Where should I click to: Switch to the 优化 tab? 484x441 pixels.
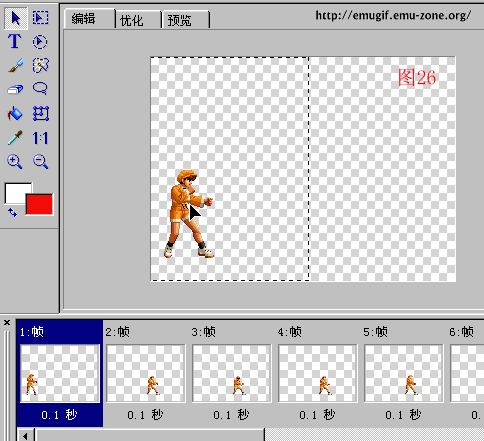click(139, 20)
